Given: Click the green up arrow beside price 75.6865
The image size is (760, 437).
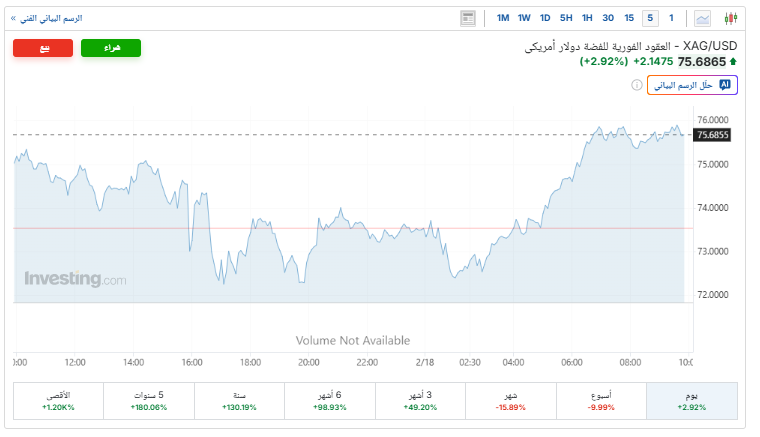Looking at the screenshot, I should point(735,62).
